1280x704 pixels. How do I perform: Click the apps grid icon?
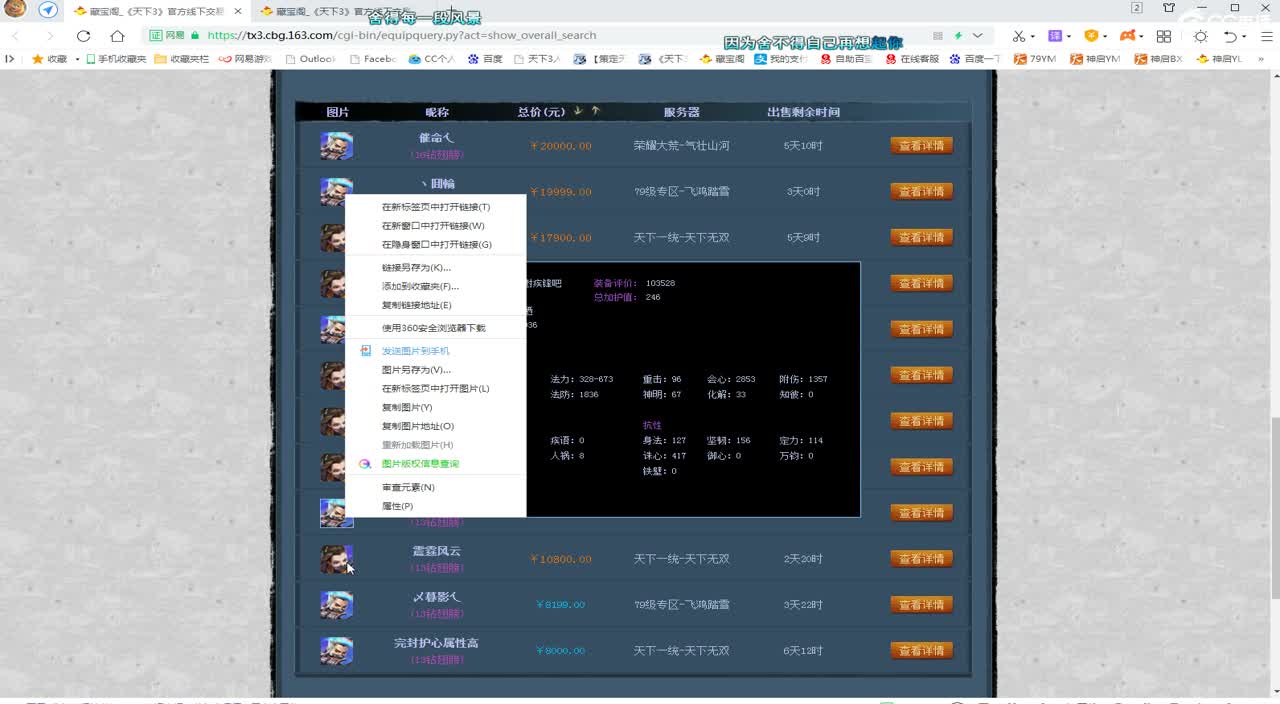tap(1164, 35)
